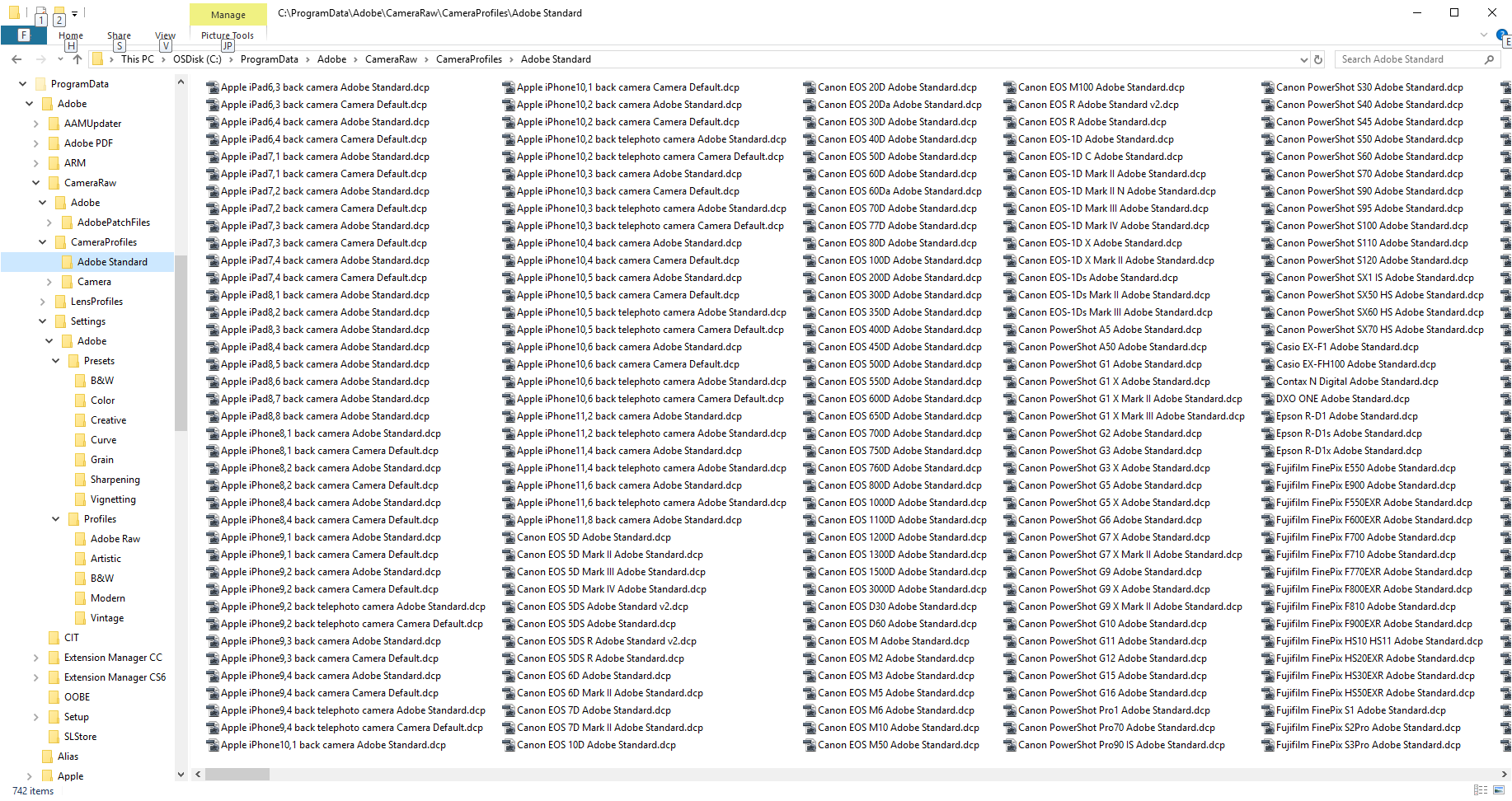Collapse the CameraProfiles folder in the tree

click(42, 242)
